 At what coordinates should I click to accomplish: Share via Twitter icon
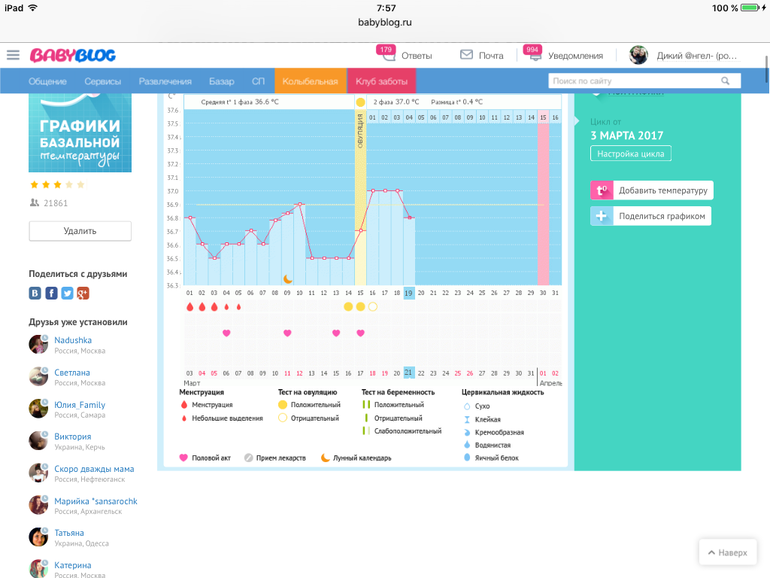tap(67, 293)
